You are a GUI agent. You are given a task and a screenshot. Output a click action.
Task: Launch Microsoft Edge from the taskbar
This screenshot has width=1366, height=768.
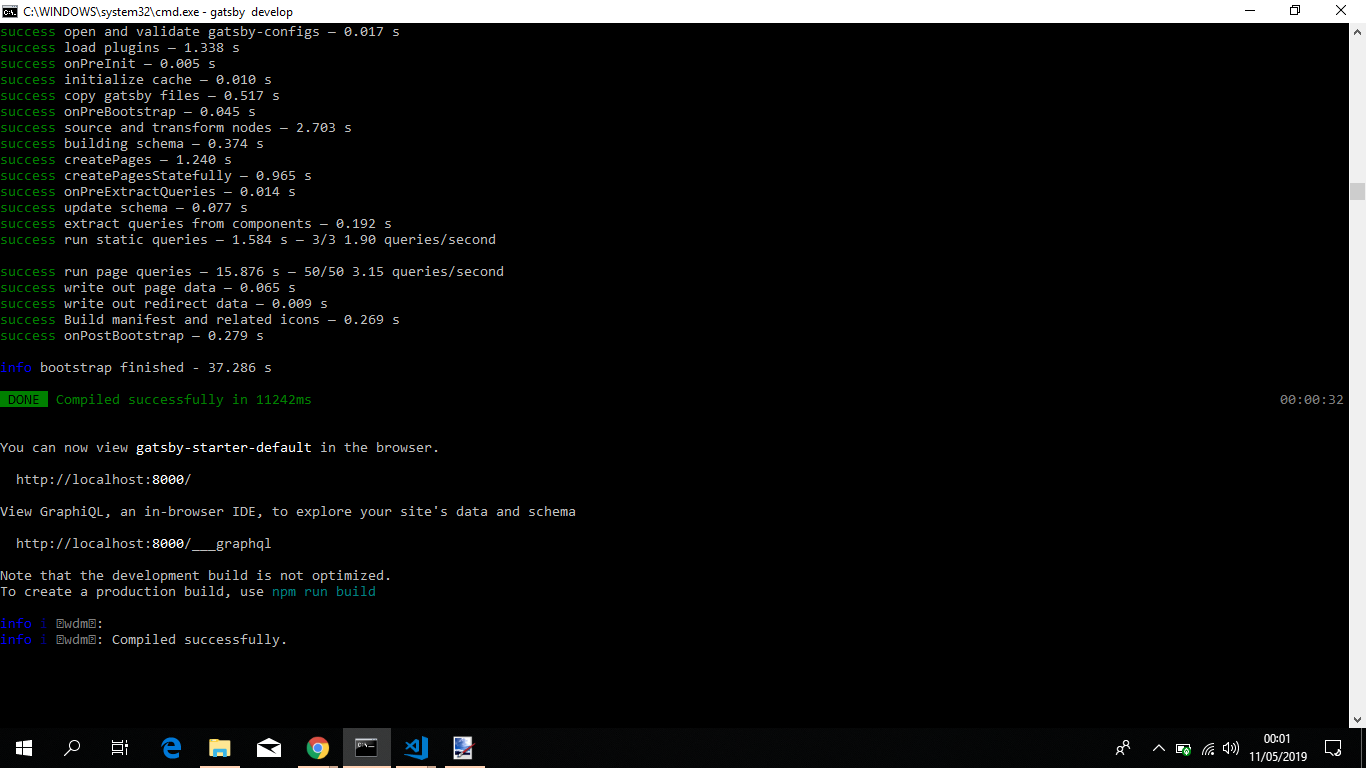pos(170,747)
